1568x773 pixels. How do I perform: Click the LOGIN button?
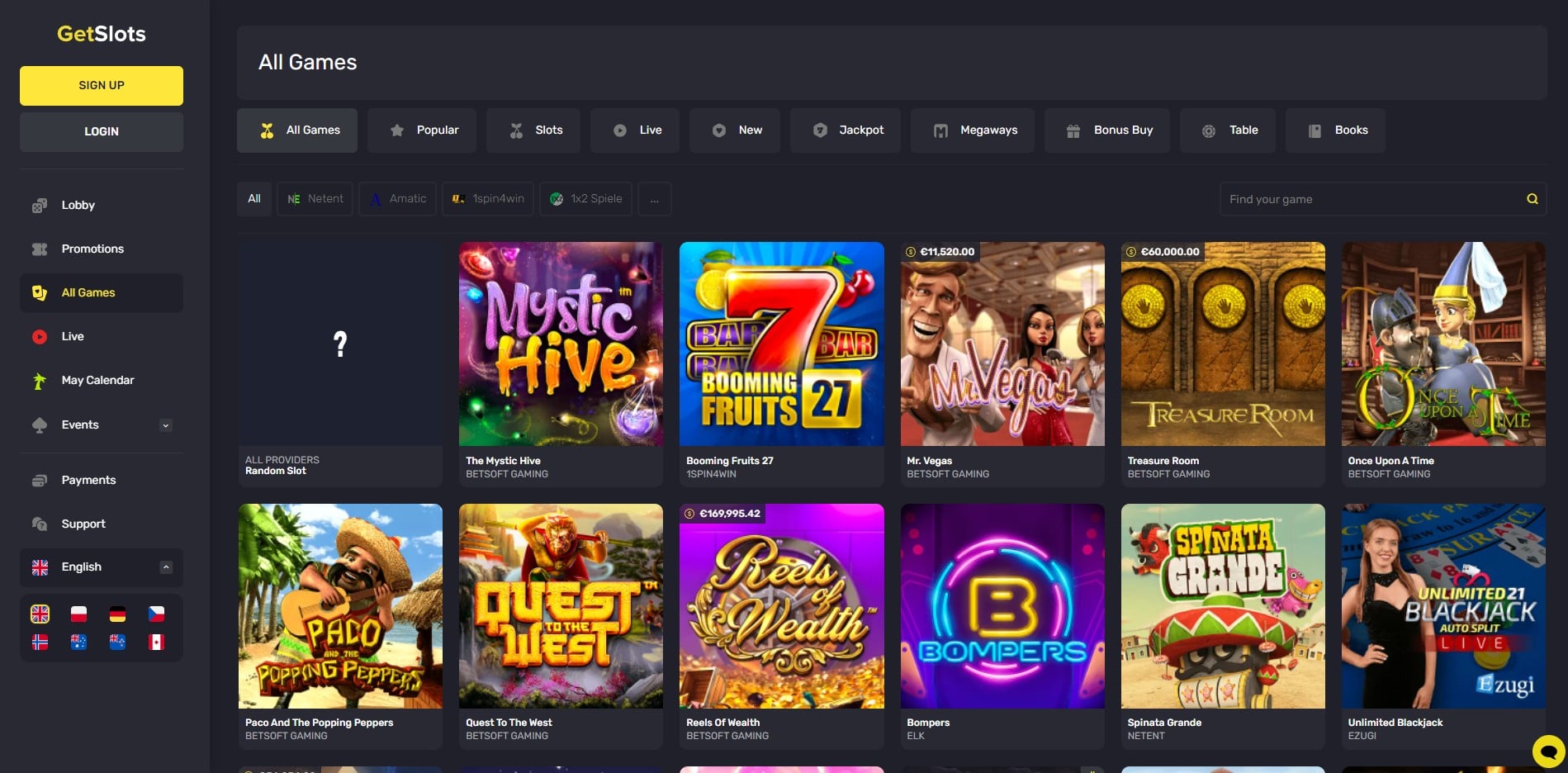(102, 132)
